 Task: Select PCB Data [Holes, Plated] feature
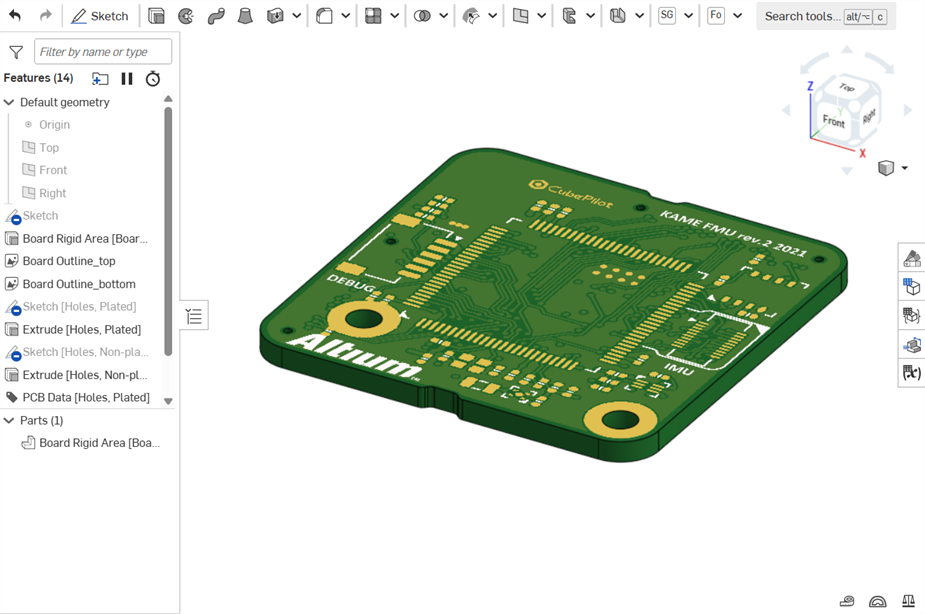pos(86,398)
